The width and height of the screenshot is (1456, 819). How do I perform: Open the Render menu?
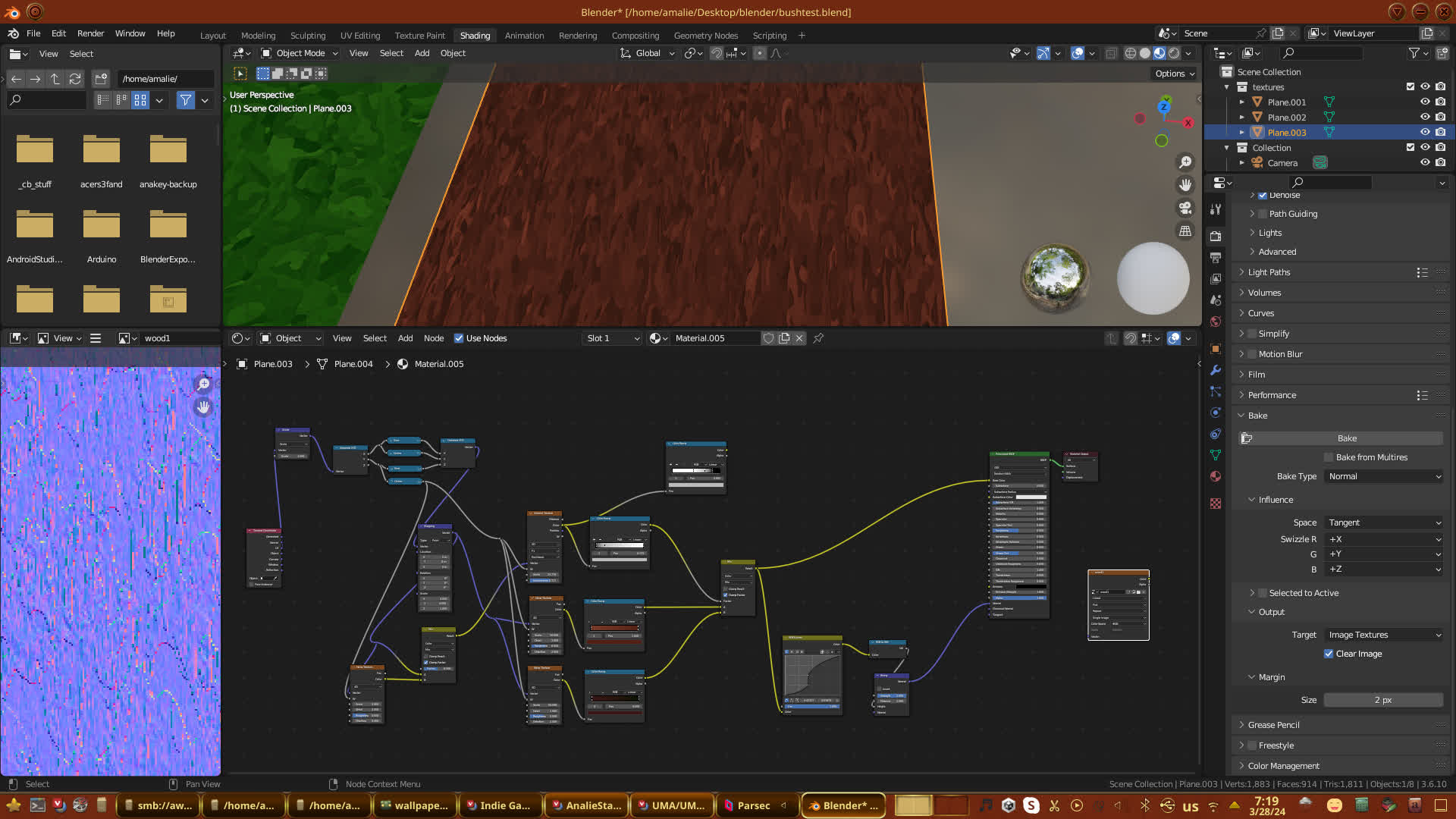point(90,33)
